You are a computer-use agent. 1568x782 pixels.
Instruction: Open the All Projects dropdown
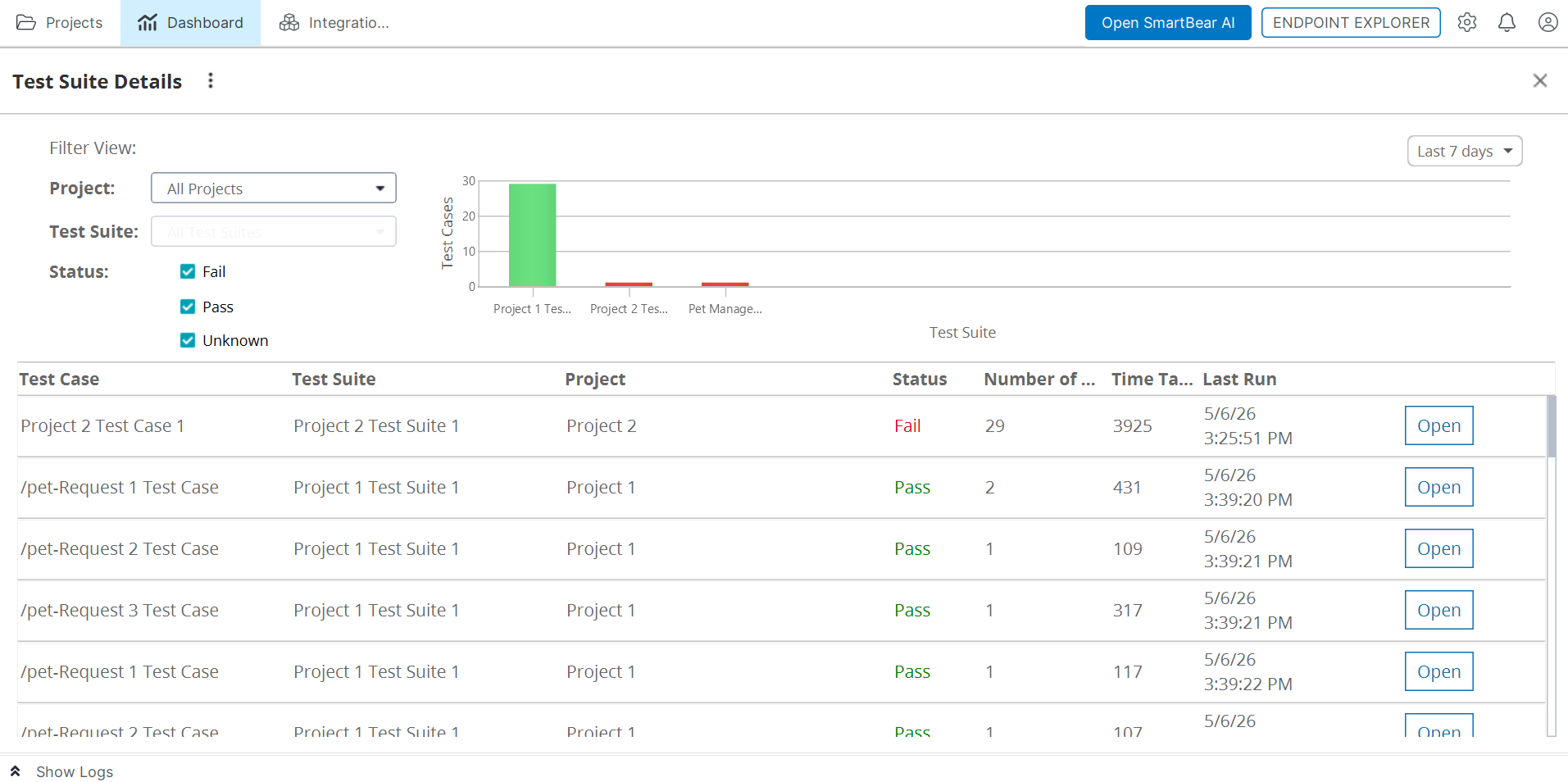pyautogui.click(x=274, y=188)
